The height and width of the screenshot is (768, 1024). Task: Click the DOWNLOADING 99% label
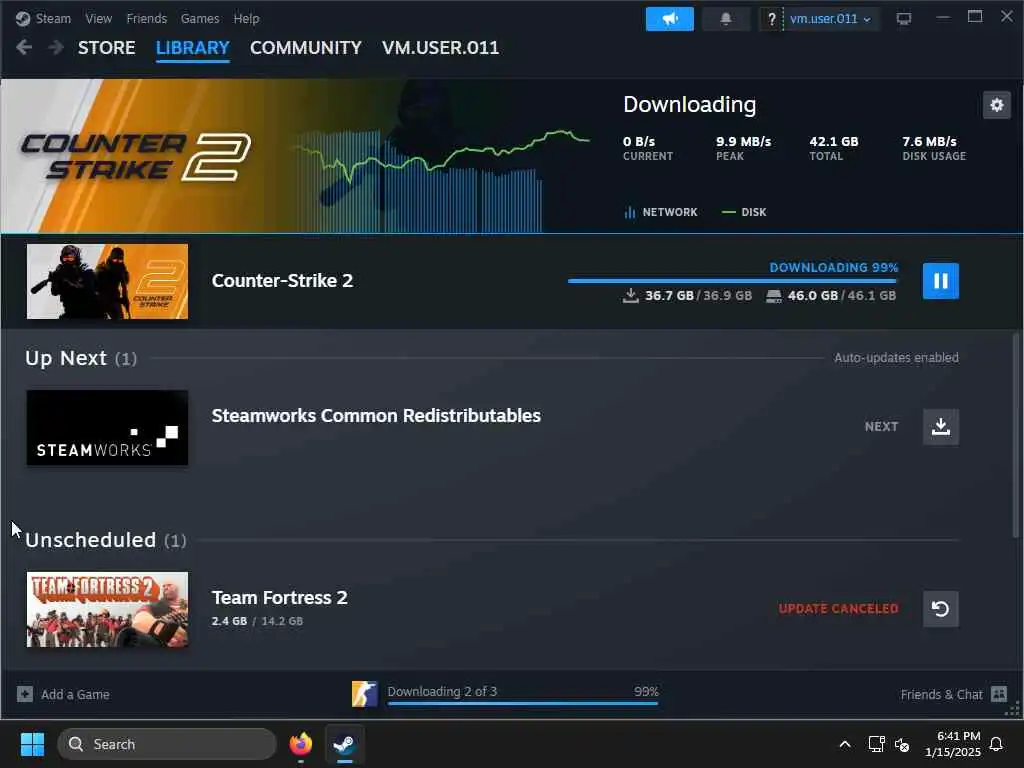(833, 267)
